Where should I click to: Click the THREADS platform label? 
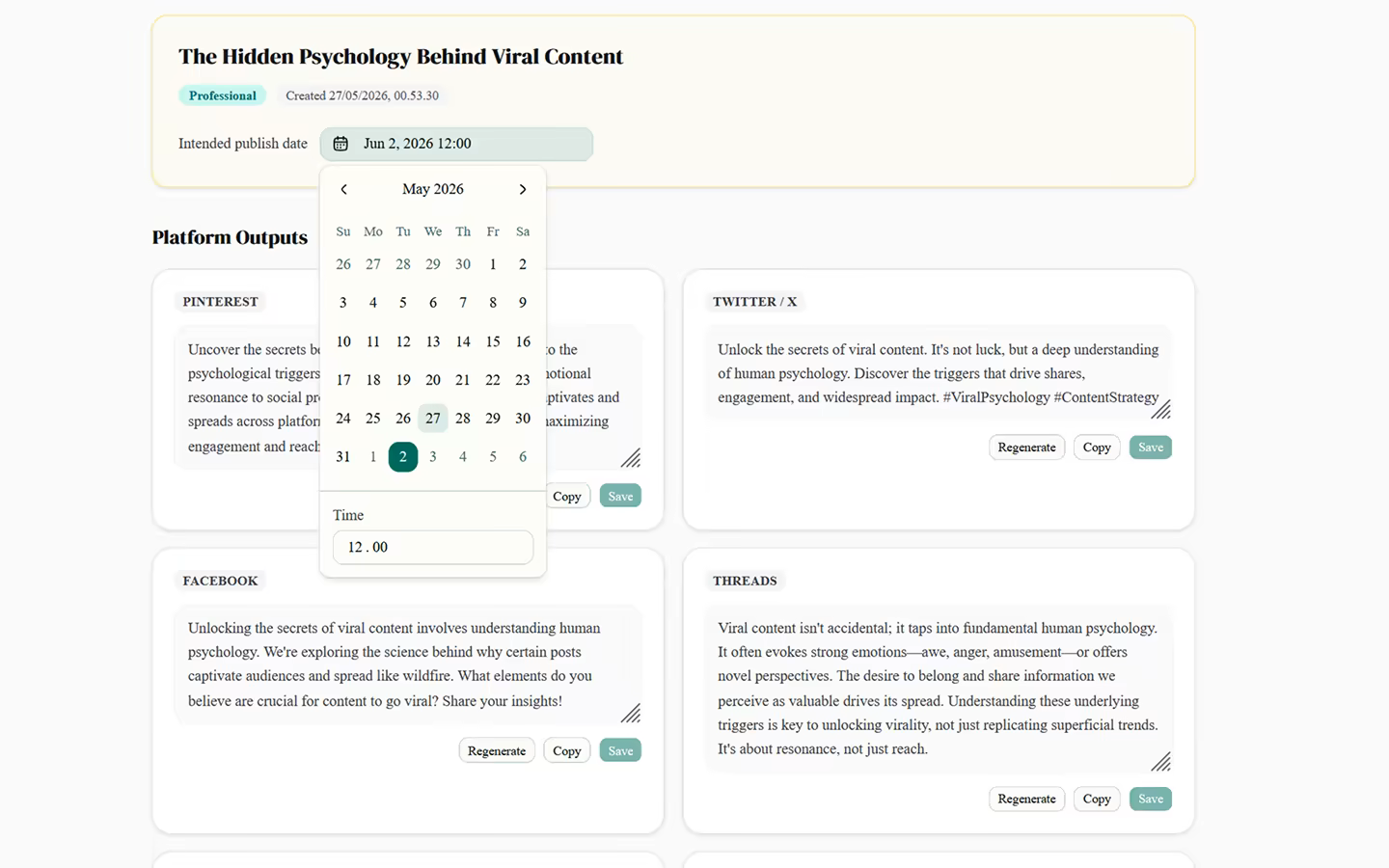click(745, 581)
